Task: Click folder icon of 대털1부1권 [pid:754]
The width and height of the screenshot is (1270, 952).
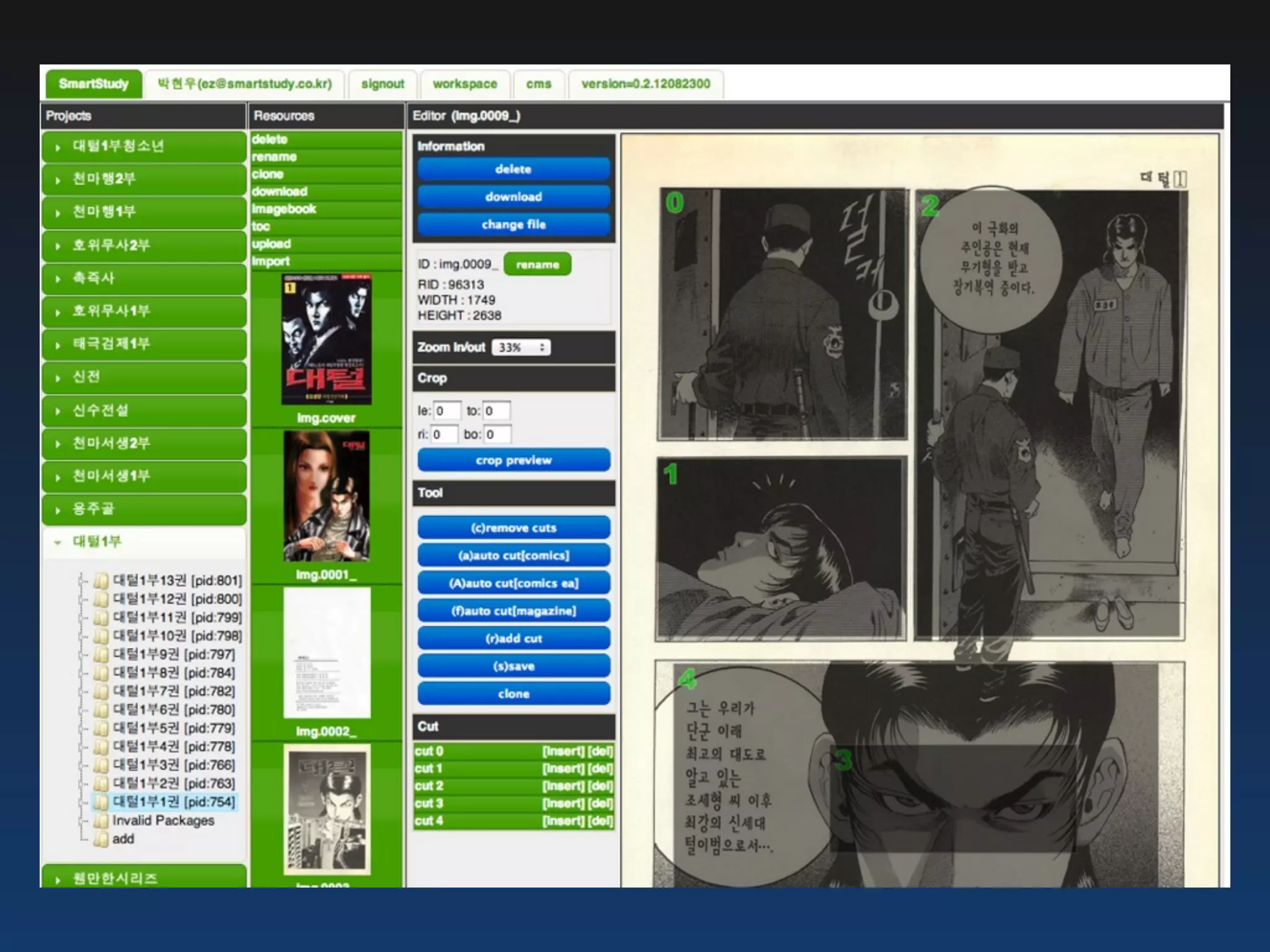Action: coord(100,802)
